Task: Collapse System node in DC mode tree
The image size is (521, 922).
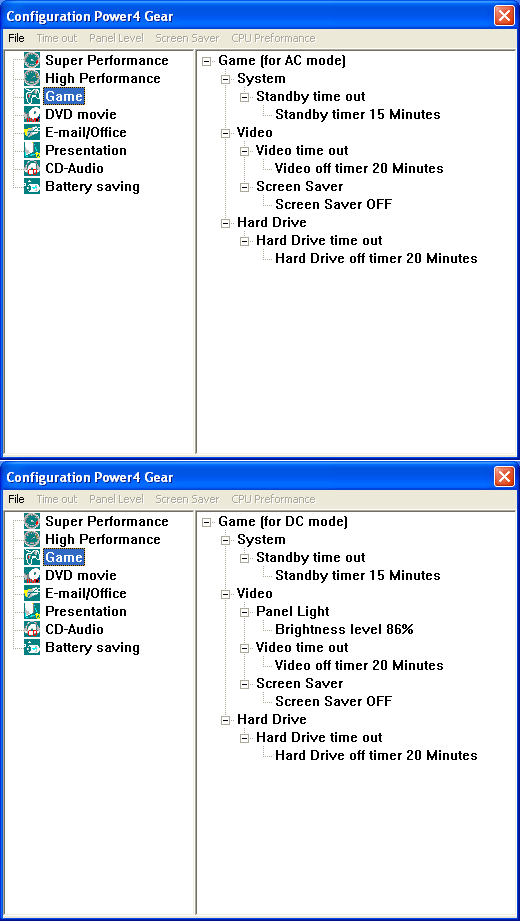Action: coord(225,540)
